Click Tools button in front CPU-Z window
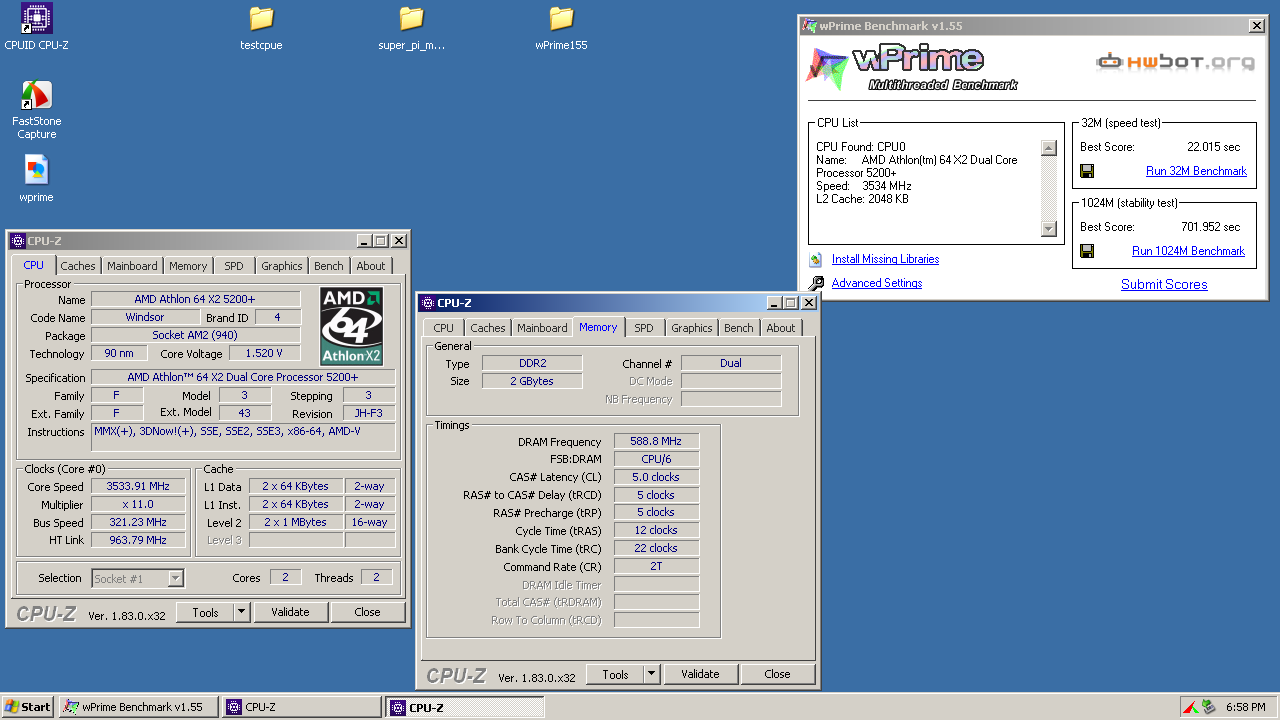 (x=615, y=674)
